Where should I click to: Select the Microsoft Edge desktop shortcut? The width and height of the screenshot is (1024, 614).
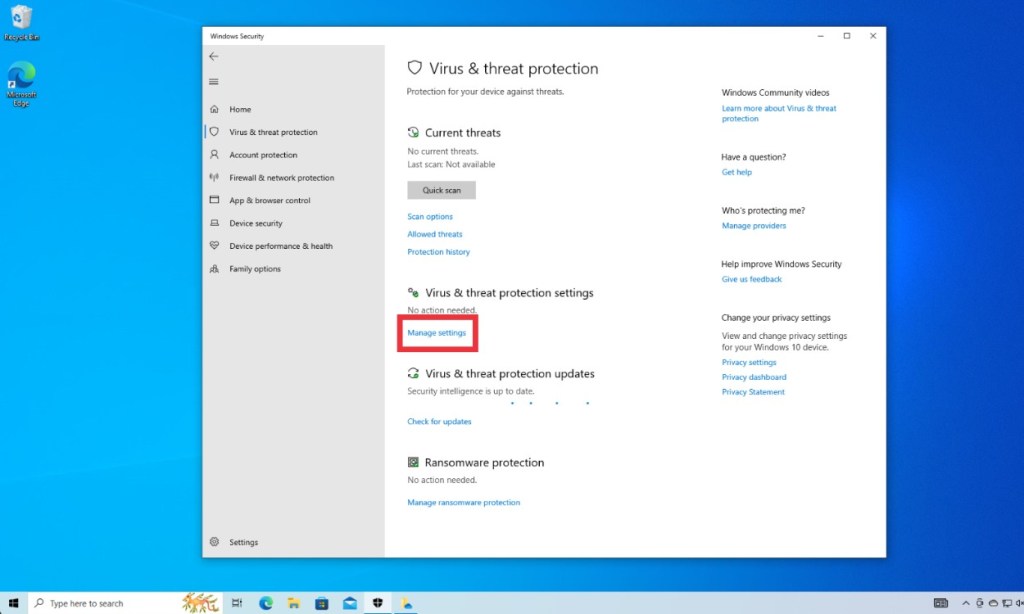click(x=22, y=84)
